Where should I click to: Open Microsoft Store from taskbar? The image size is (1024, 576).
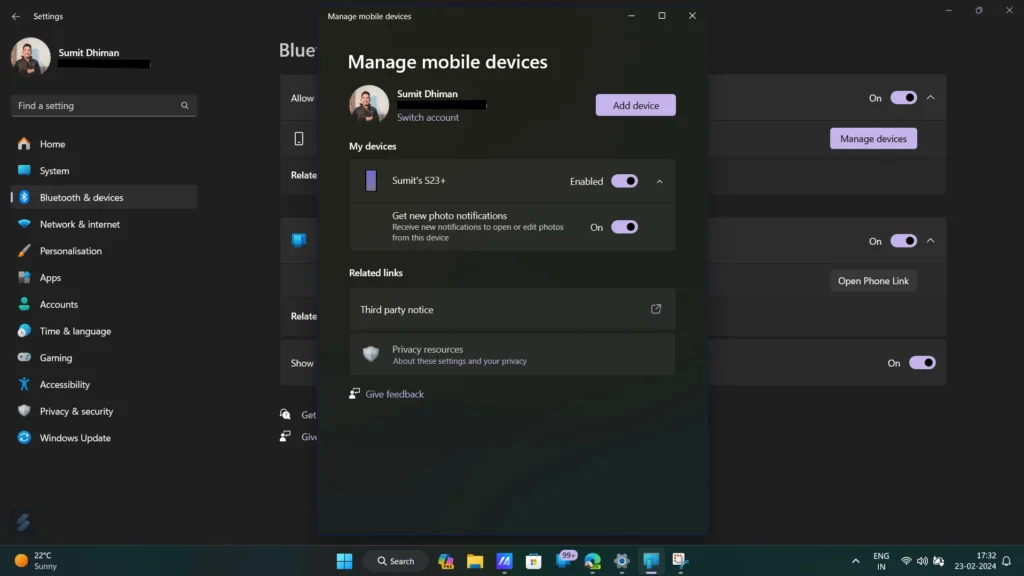pyautogui.click(x=534, y=561)
